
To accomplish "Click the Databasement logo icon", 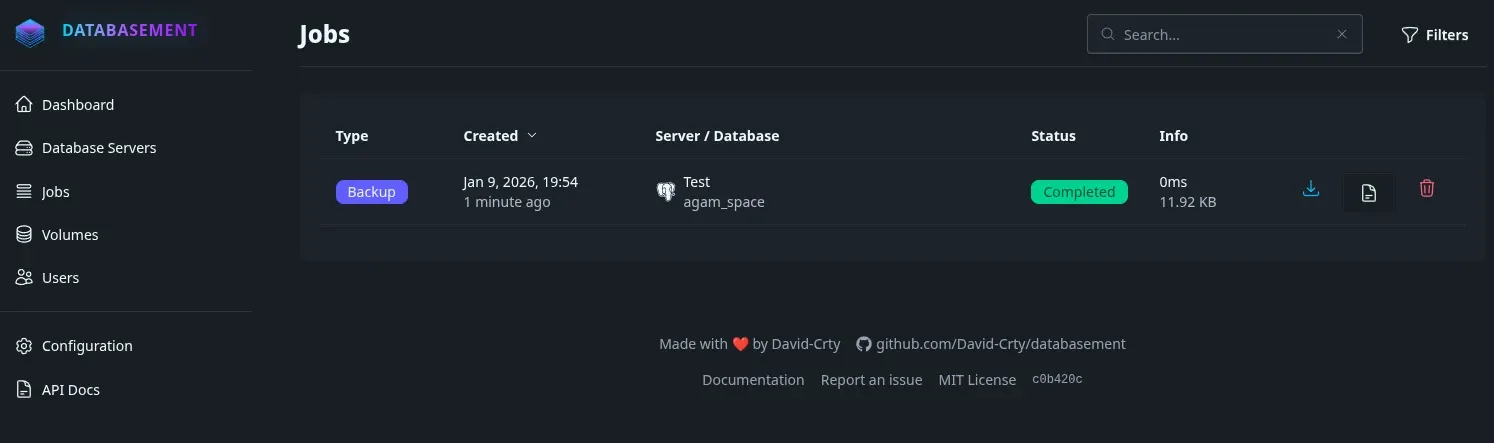I will (x=30, y=33).
